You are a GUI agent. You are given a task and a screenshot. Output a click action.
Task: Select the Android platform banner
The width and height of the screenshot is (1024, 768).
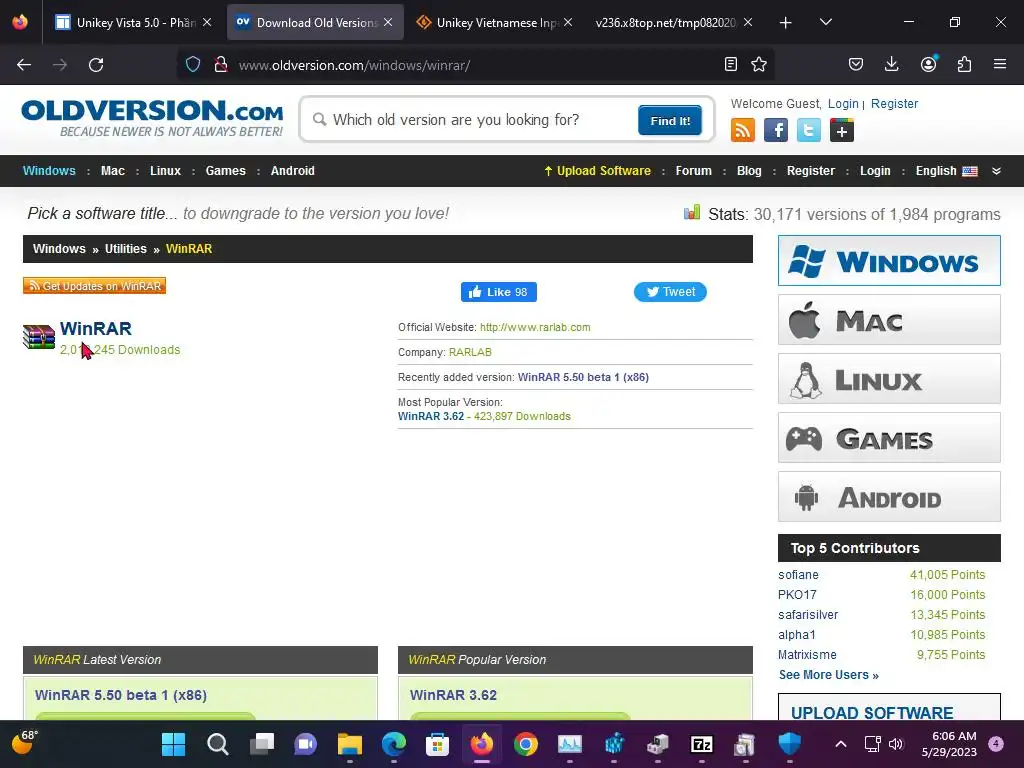pos(889,497)
